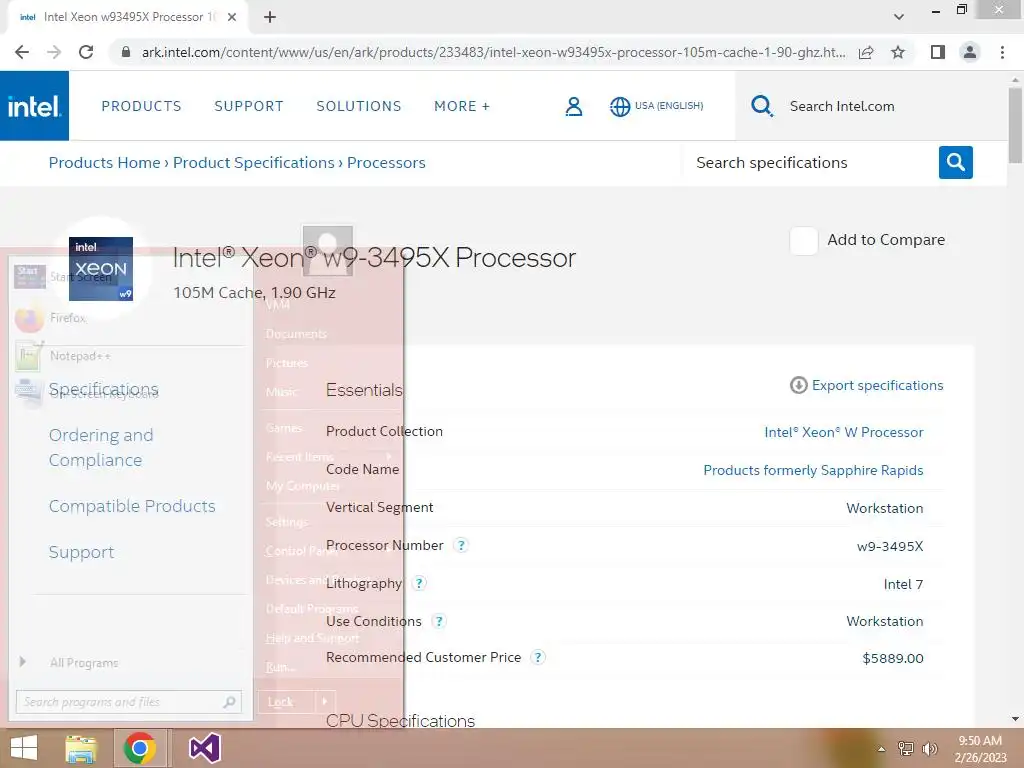Tick the Add to Compare checkbox
This screenshot has height=768, width=1024.
[x=803, y=241]
